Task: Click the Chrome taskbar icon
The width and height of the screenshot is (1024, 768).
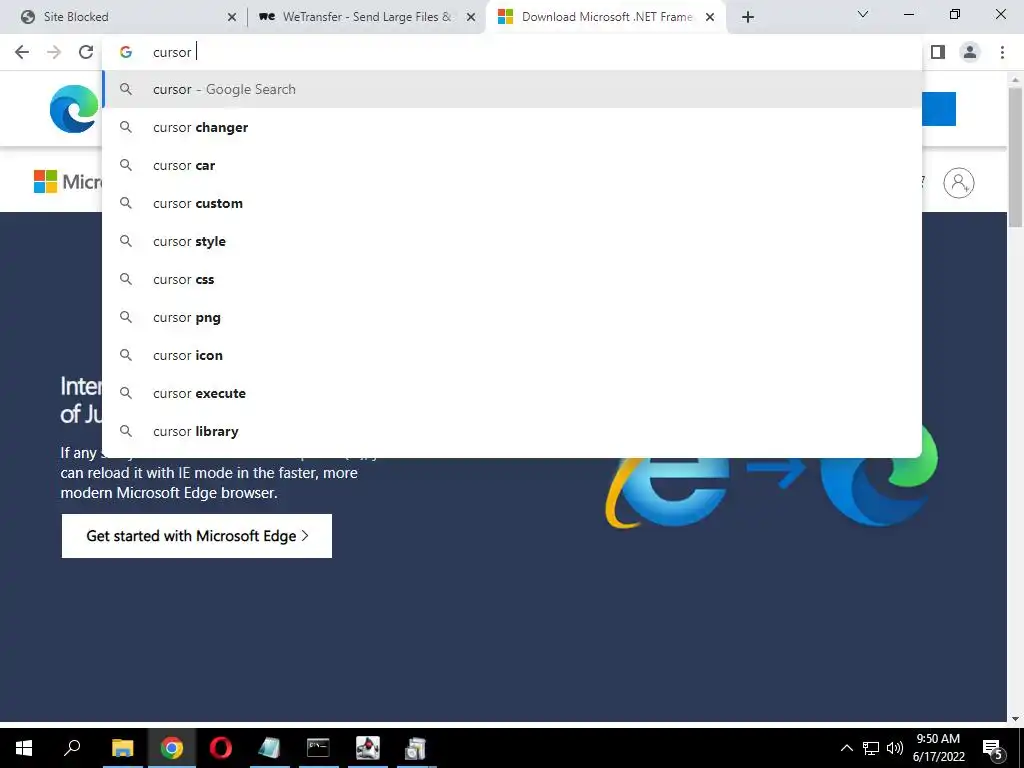Action: click(172, 748)
